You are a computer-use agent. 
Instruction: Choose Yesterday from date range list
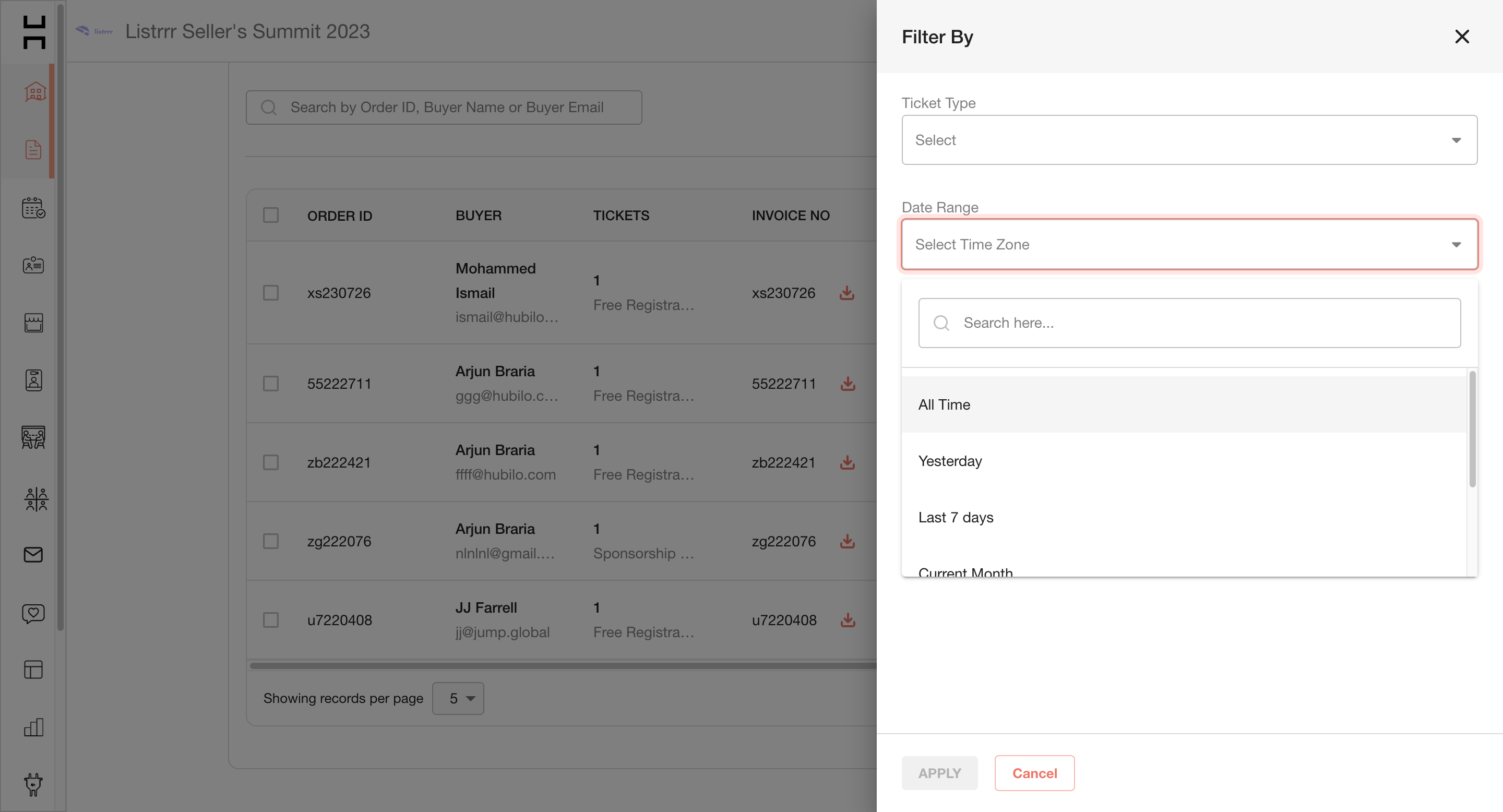point(1184,461)
